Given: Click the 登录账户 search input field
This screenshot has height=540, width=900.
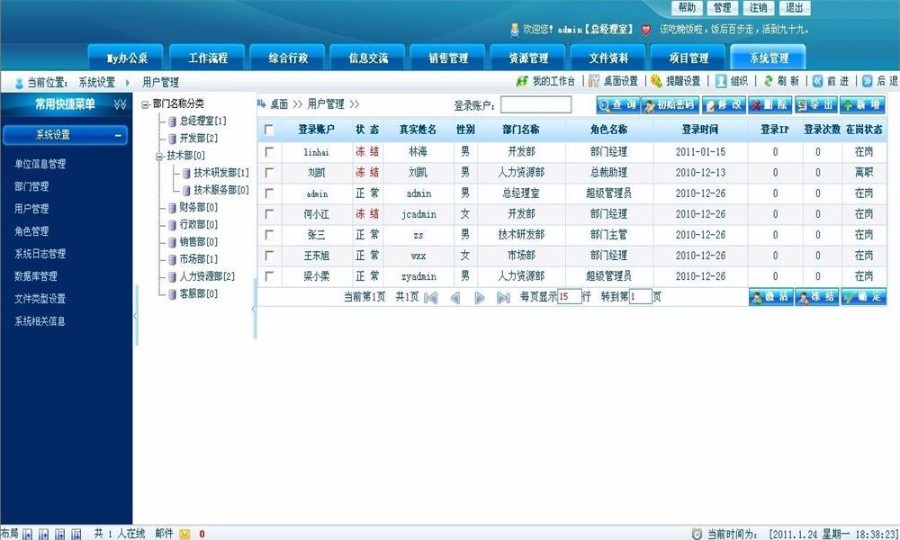Looking at the screenshot, I should (x=536, y=104).
